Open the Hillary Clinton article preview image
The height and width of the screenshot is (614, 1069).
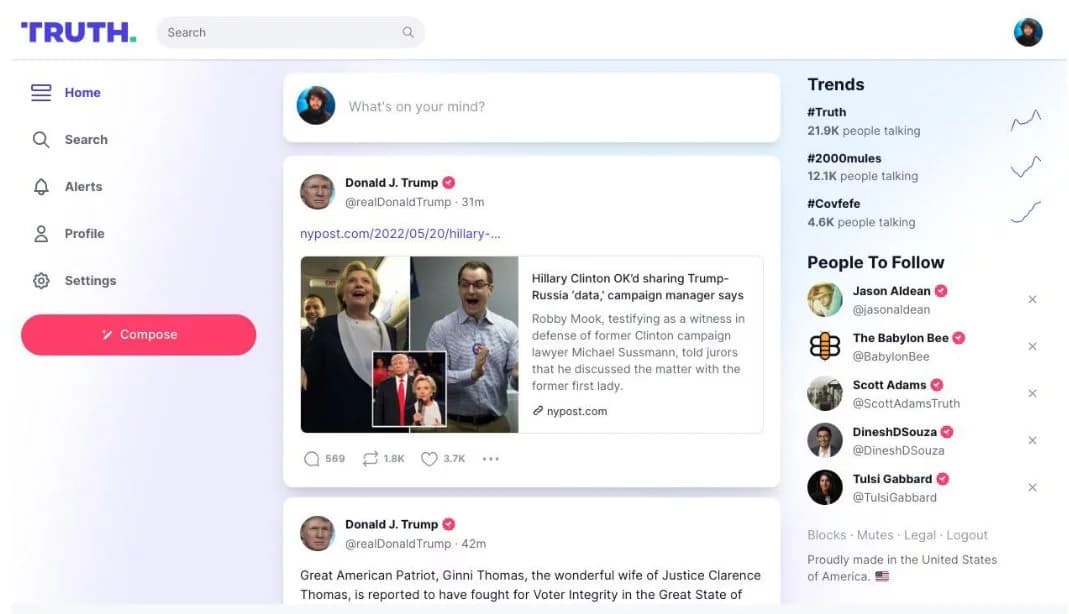(x=409, y=344)
